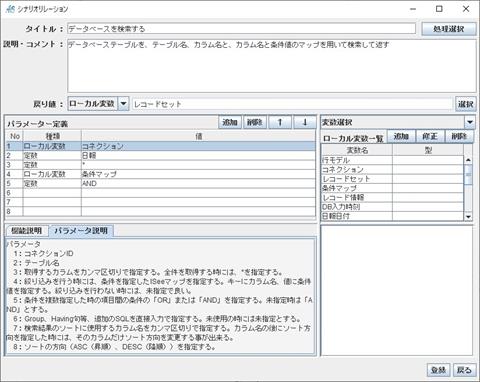Image resolution: width=480 pixels, height=382 pixels.
Task: Click the 修正 button
Action: [430, 136]
